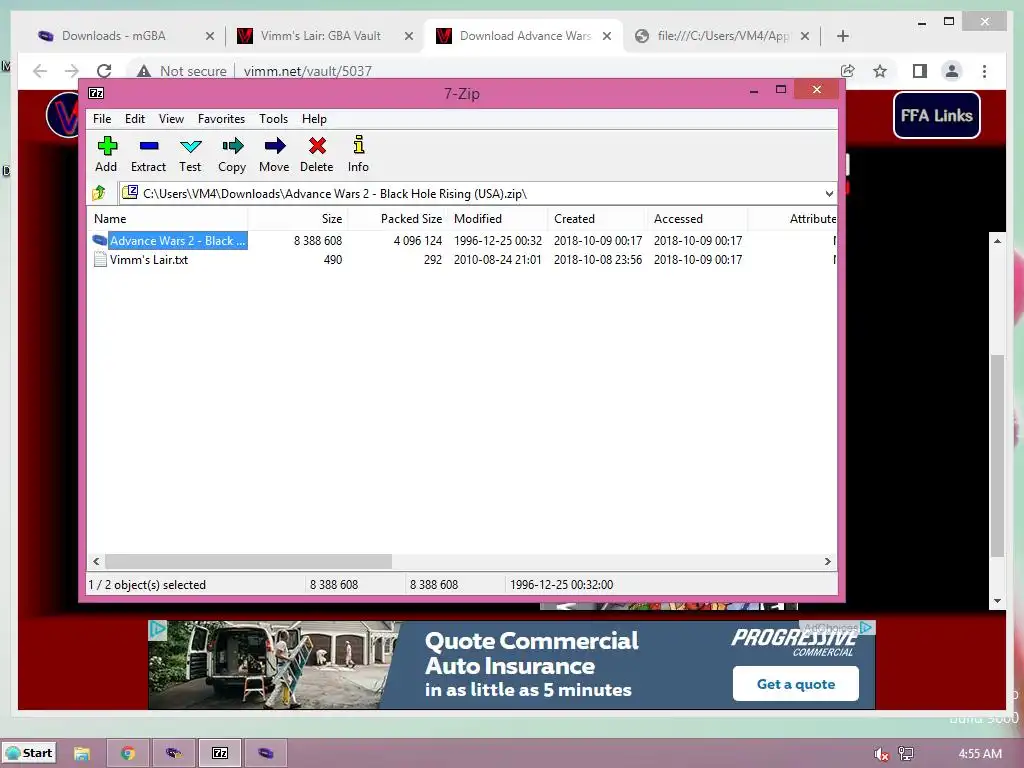Viewport: 1024px width, 768px height.
Task: Sort by the Accessed column header
Action: point(697,219)
